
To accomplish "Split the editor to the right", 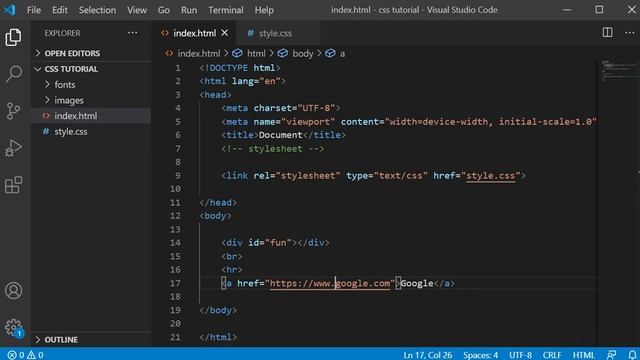I will [x=607, y=33].
